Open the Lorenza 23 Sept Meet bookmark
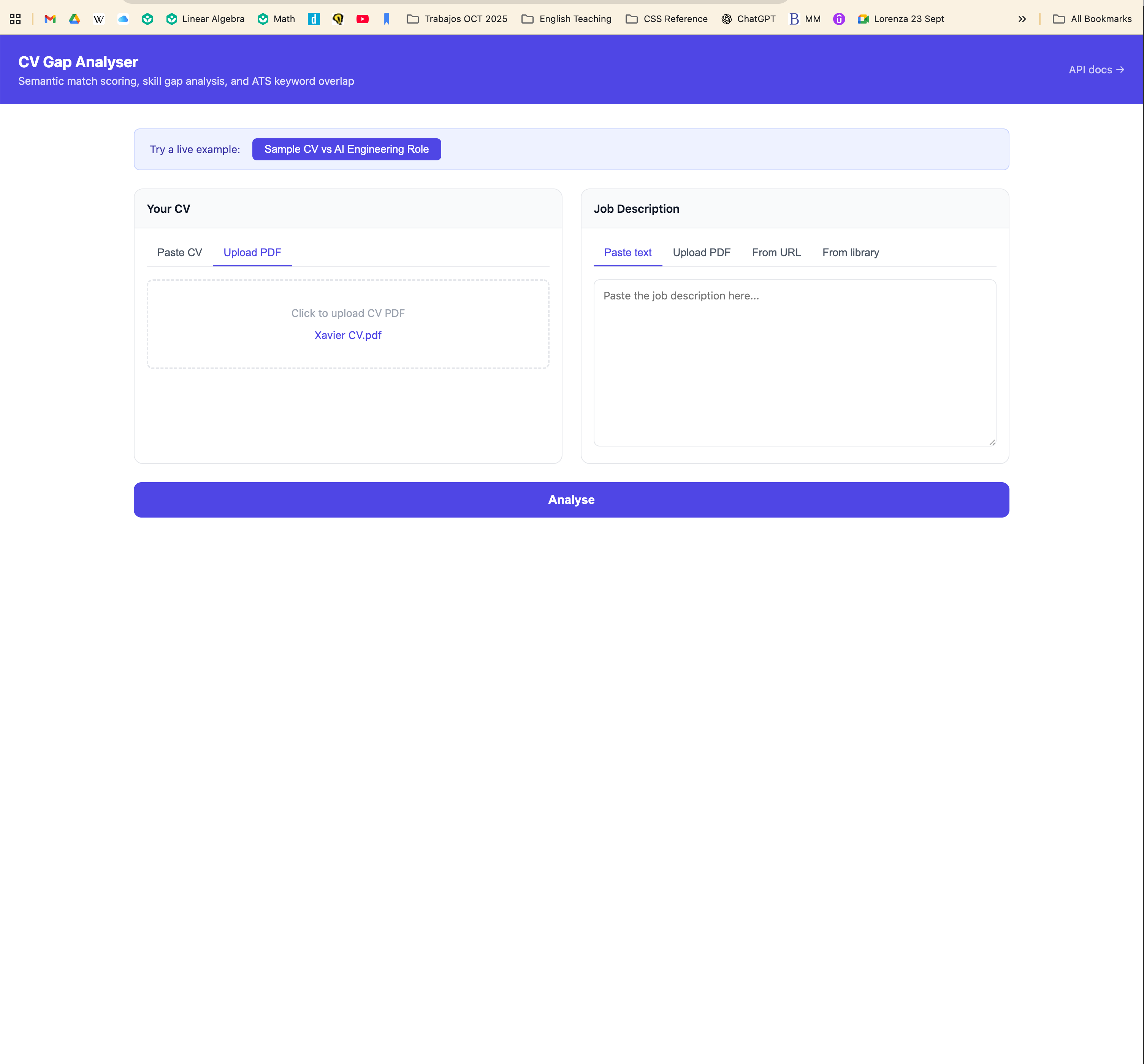Screen dimensions: 1144x1064 901,19
